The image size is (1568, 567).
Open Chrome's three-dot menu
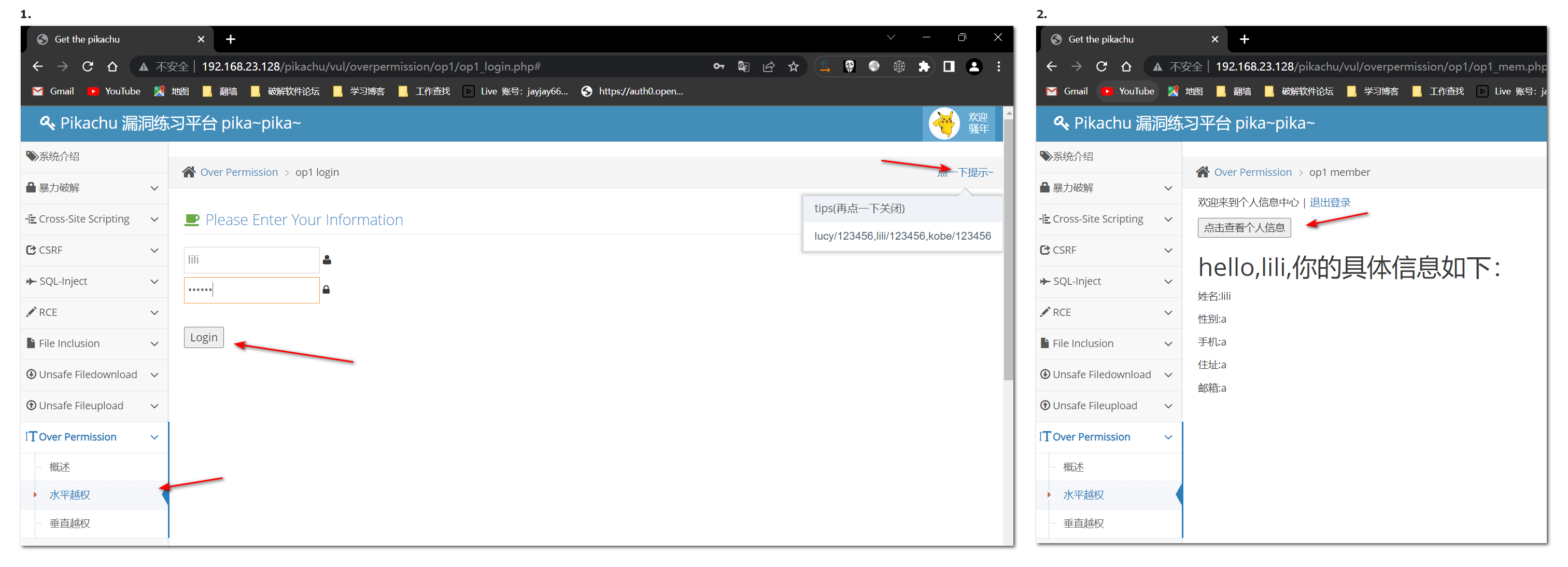point(998,66)
